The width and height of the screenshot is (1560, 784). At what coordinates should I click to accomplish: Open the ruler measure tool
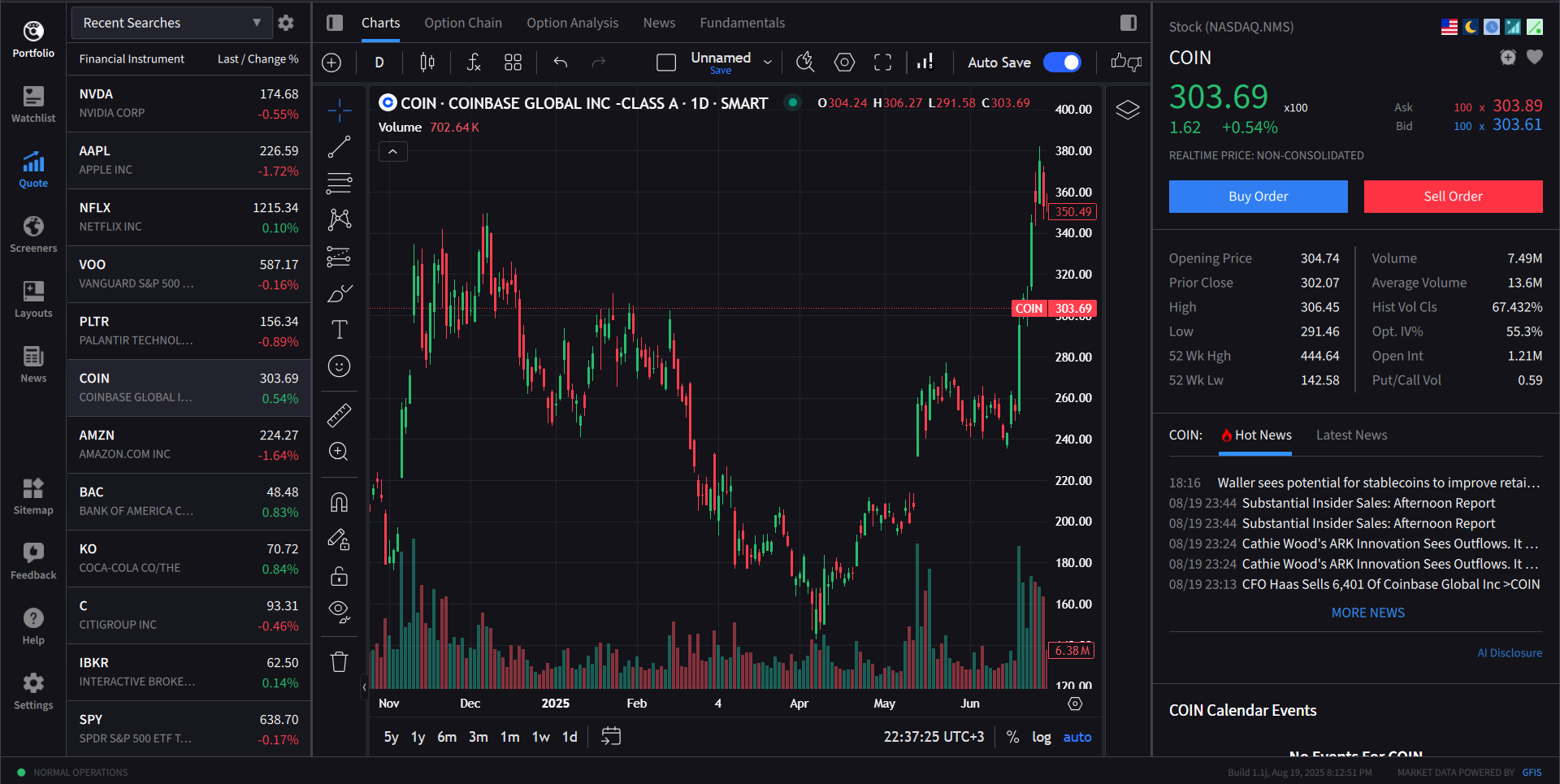(x=339, y=415)
